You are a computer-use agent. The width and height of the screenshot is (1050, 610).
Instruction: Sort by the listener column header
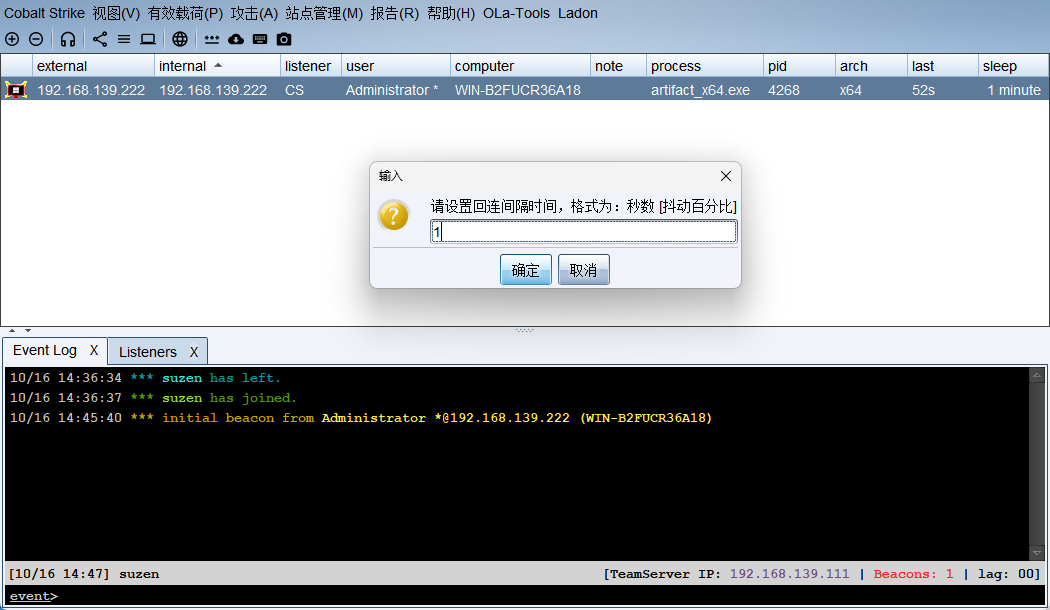pyautogui.click(x=311, y=66)
